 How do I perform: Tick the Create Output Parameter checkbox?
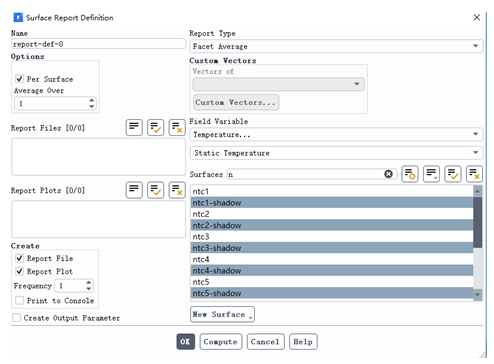(16, 318)
